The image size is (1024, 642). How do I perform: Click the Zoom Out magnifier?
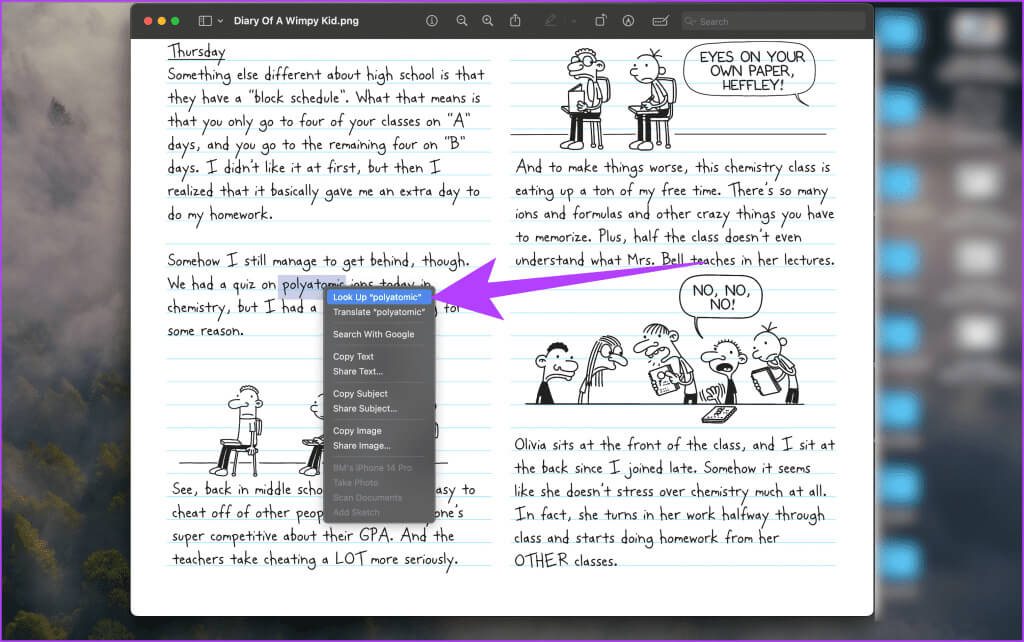click(x=462, y=21)
